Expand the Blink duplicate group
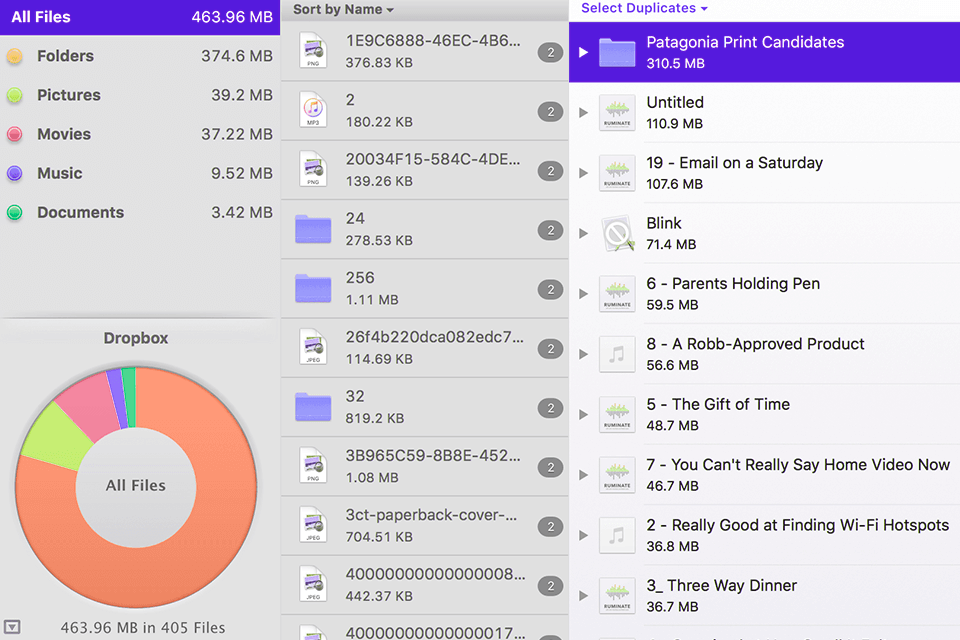Image resolution: width=960 pixels, height=640 pixels. click(583, 233)
